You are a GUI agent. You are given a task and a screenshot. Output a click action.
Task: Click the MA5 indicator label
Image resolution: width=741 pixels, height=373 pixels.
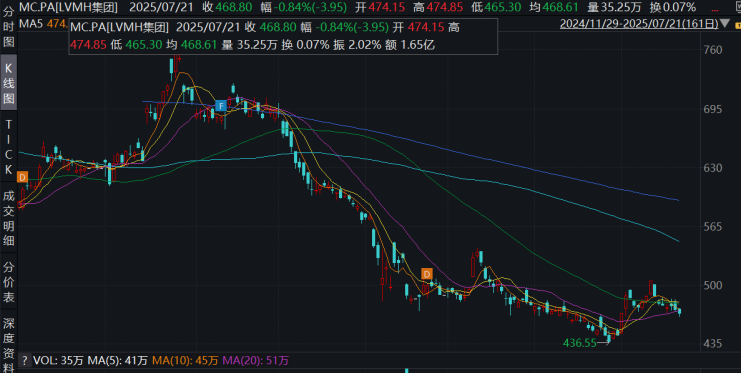coord(31,23)
